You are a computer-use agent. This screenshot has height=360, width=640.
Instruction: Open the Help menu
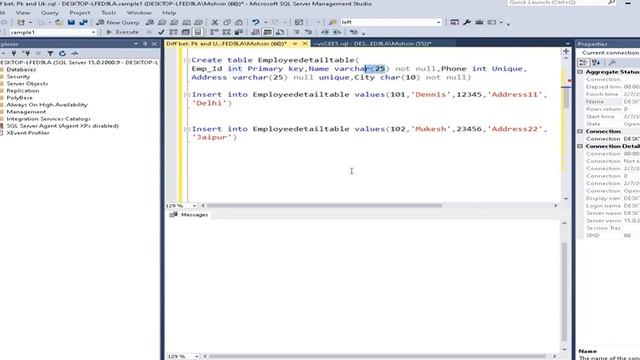tap(169, 13)
